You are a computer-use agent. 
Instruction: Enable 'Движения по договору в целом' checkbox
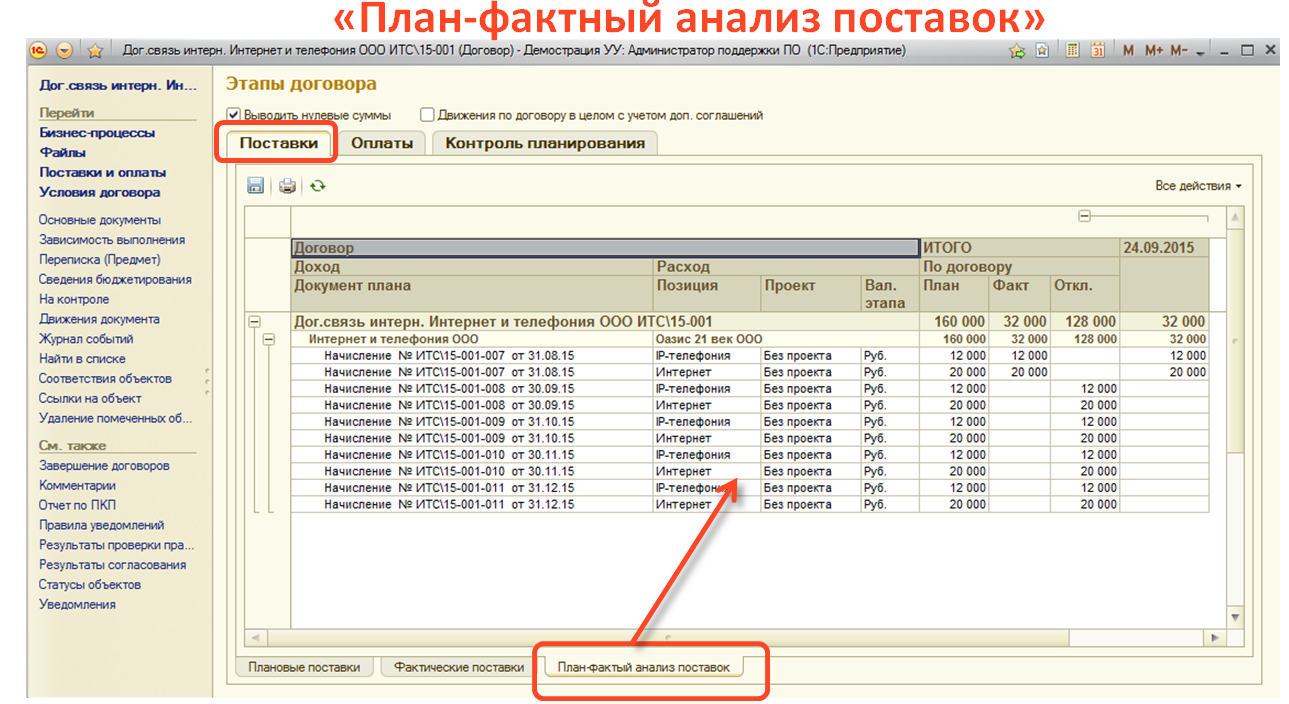click(x=427, y=115)
